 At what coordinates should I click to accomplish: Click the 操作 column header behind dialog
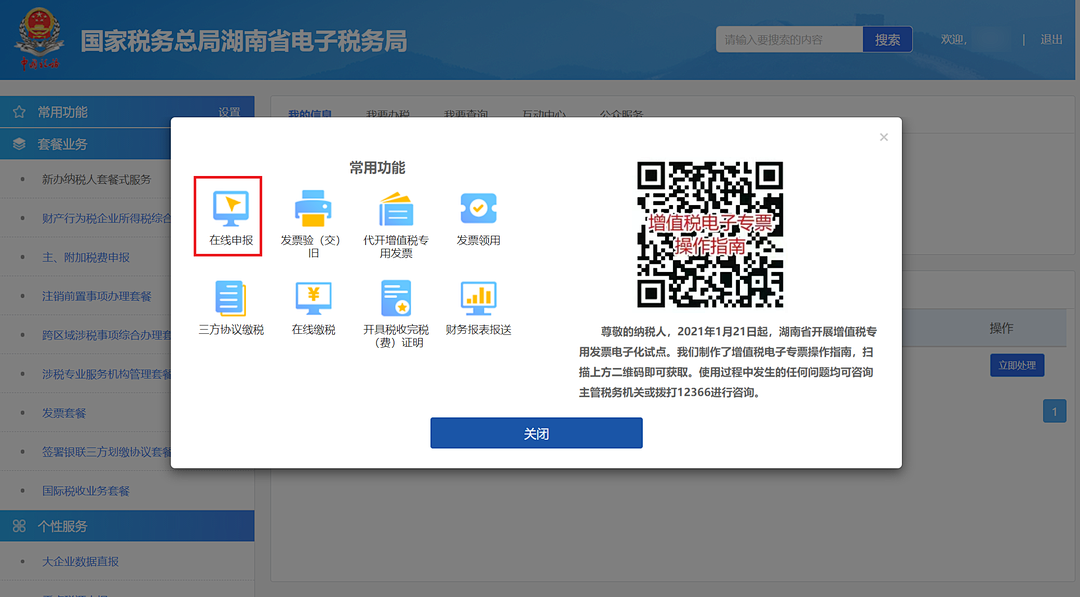coord(1001,328)
